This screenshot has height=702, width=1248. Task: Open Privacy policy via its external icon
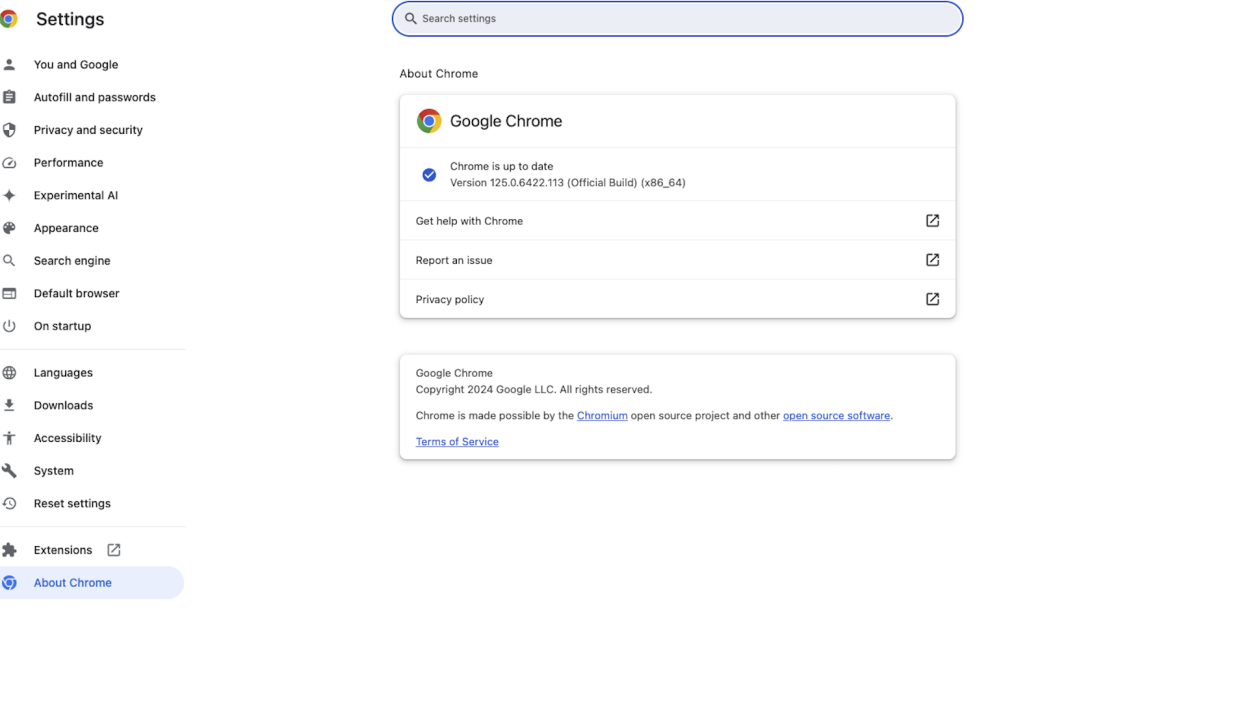pyautogui.click(x=932, y=299)
